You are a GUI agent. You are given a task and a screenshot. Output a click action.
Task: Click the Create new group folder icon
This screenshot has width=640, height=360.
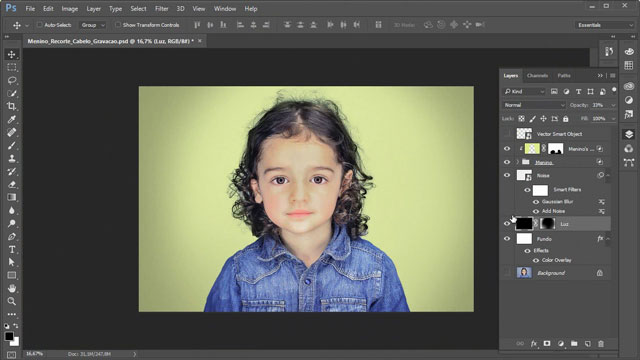[574, 344]
